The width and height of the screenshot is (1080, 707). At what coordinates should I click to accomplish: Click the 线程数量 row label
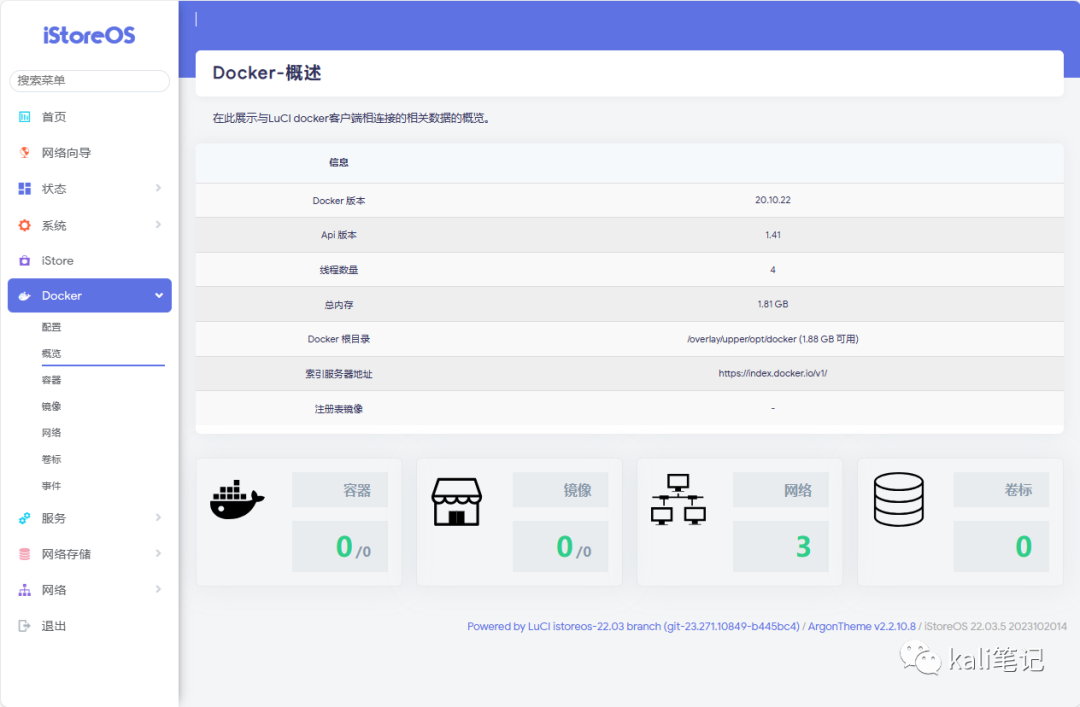339,269
